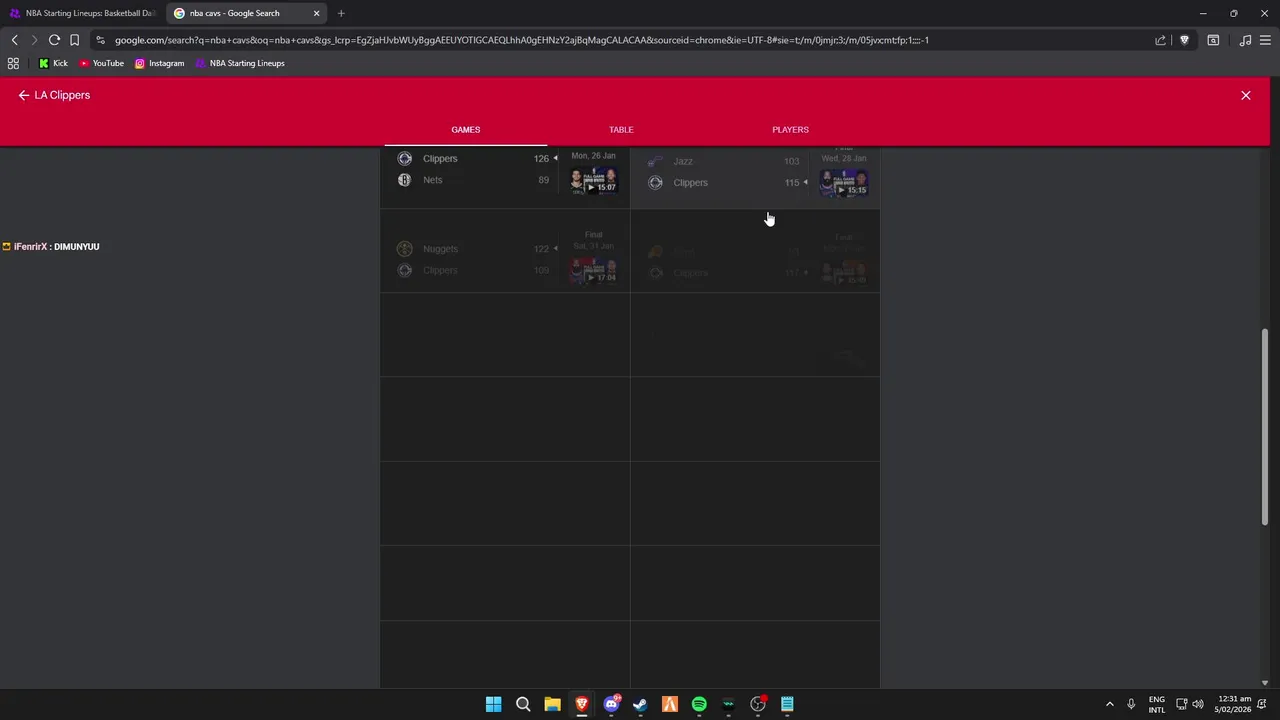This screenshot has width=1280, height=720.
Task: Share this page from the address bar
Action: 1160,40
